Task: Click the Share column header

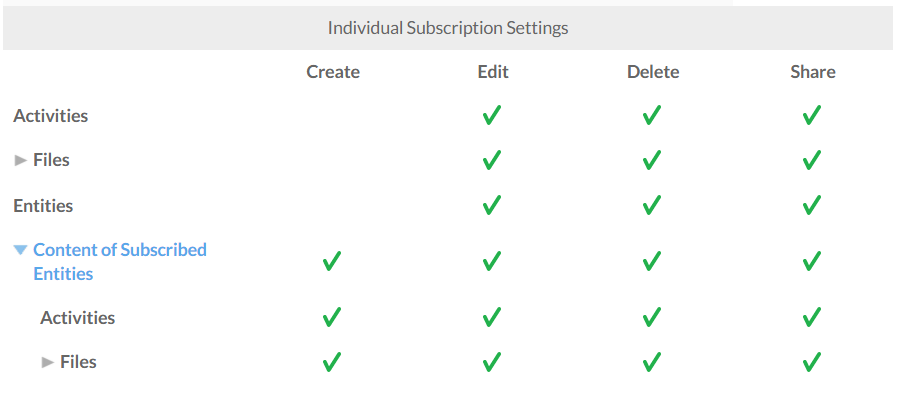Action: click(811, 72)
